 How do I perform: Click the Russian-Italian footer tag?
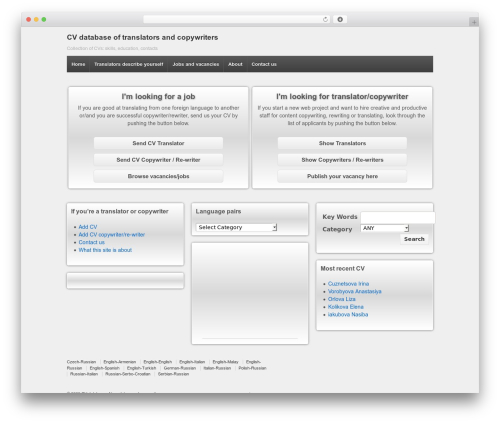click(84, 374)
